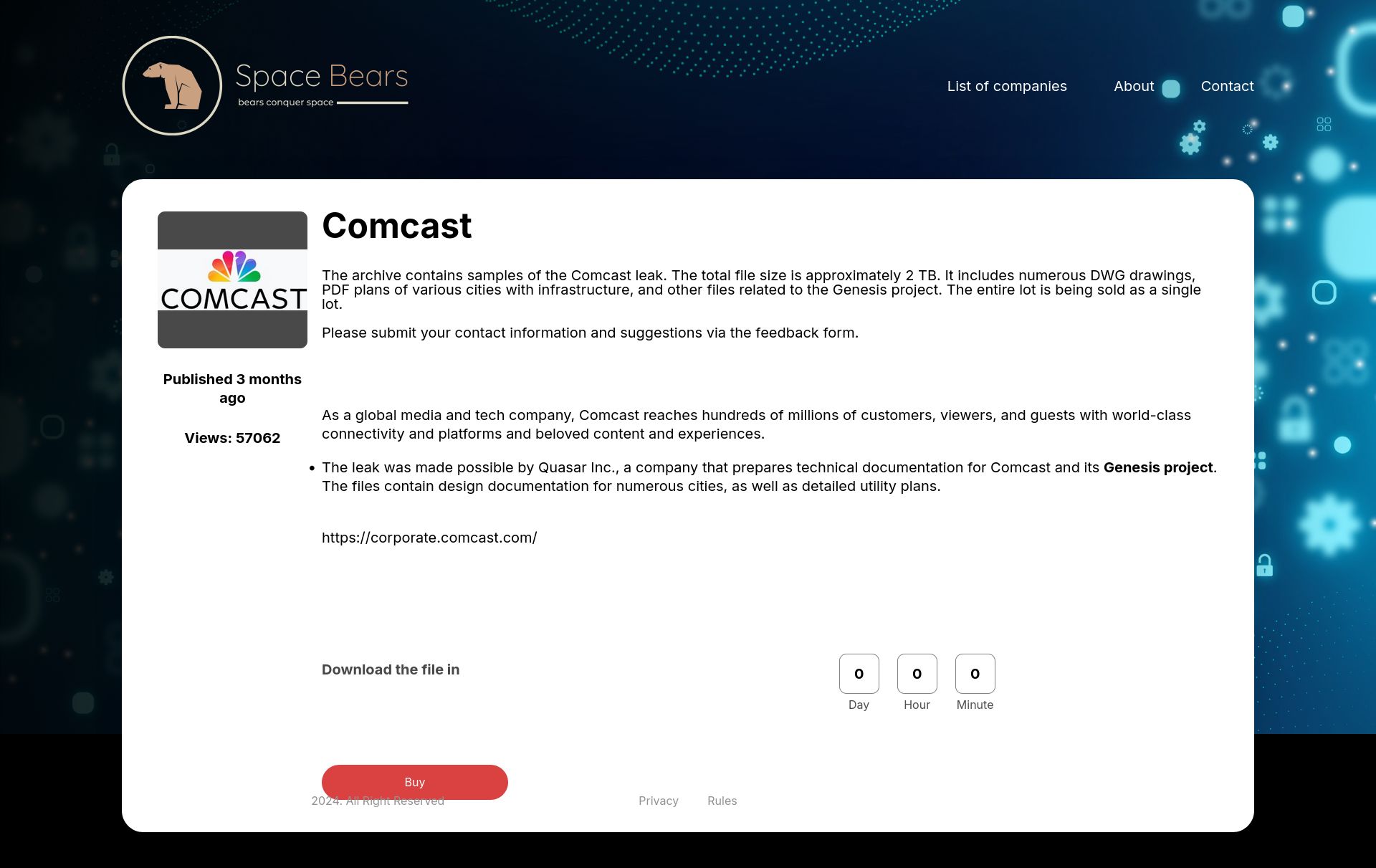The image size is (1376, 868).
Task: Click the Day countdown box
Action: pos(859,674)
